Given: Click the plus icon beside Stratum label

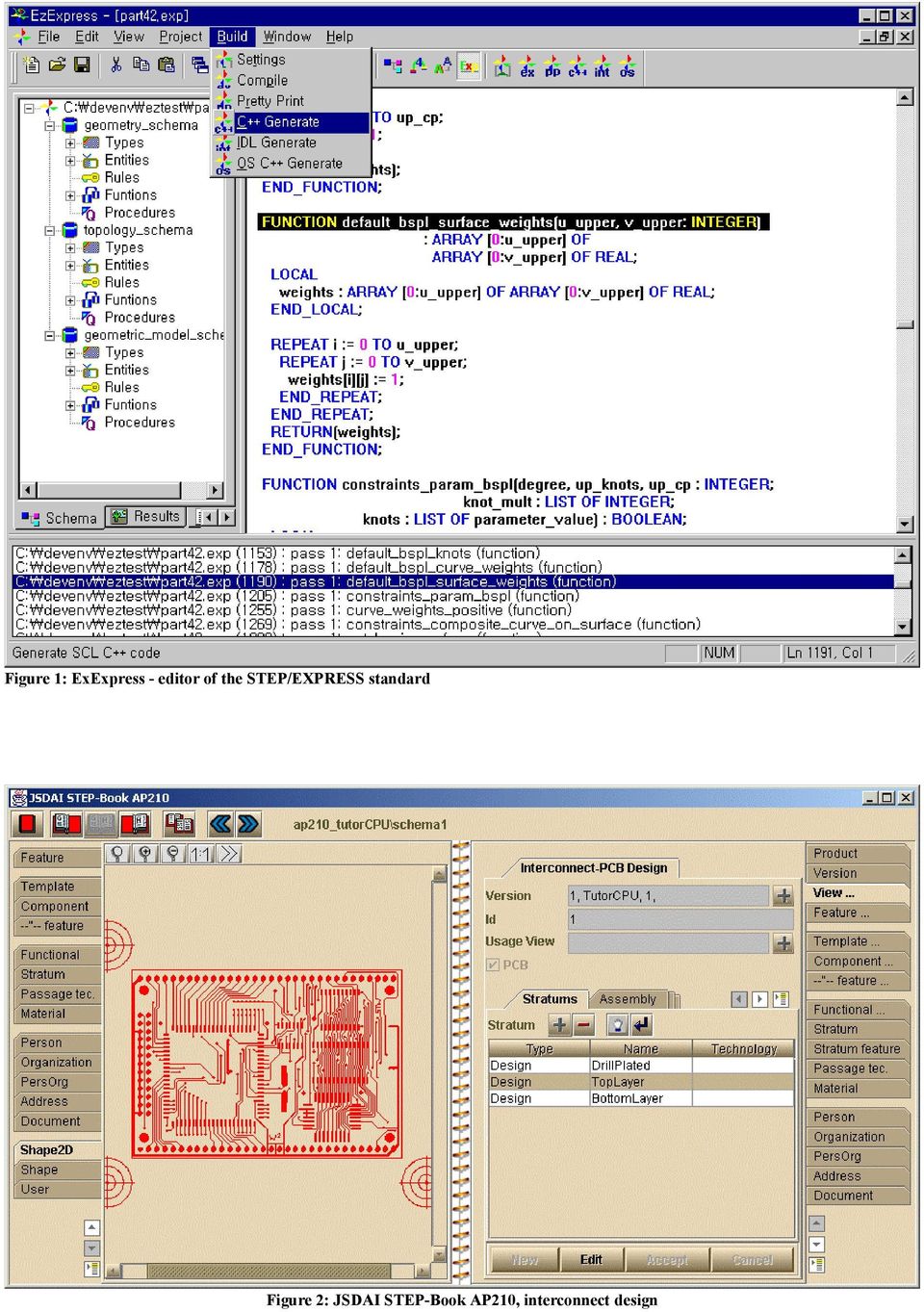Looking at the screenshot, I should click(x=559, y=1025).
